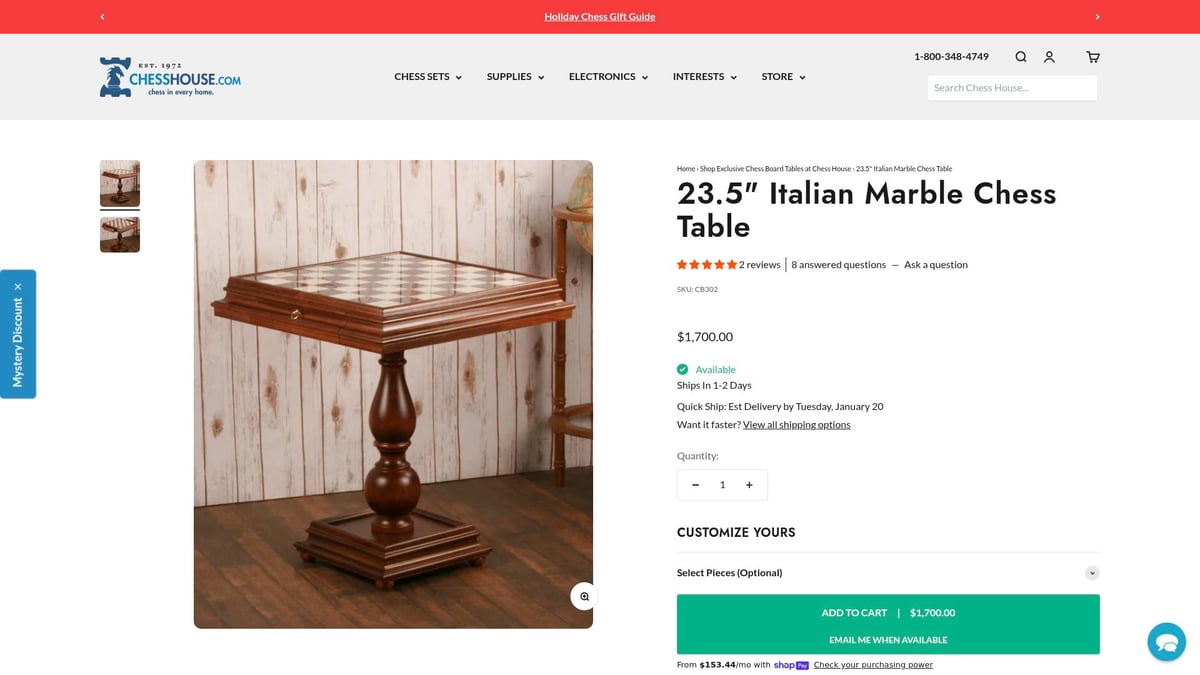Click the account icon in the header

(x=1049, y=57)
